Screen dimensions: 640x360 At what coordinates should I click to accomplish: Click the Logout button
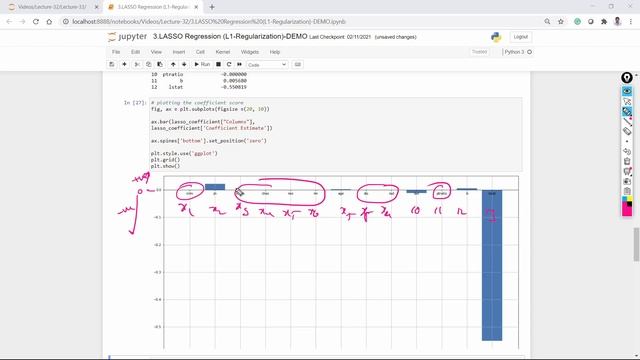click(520, 37)
